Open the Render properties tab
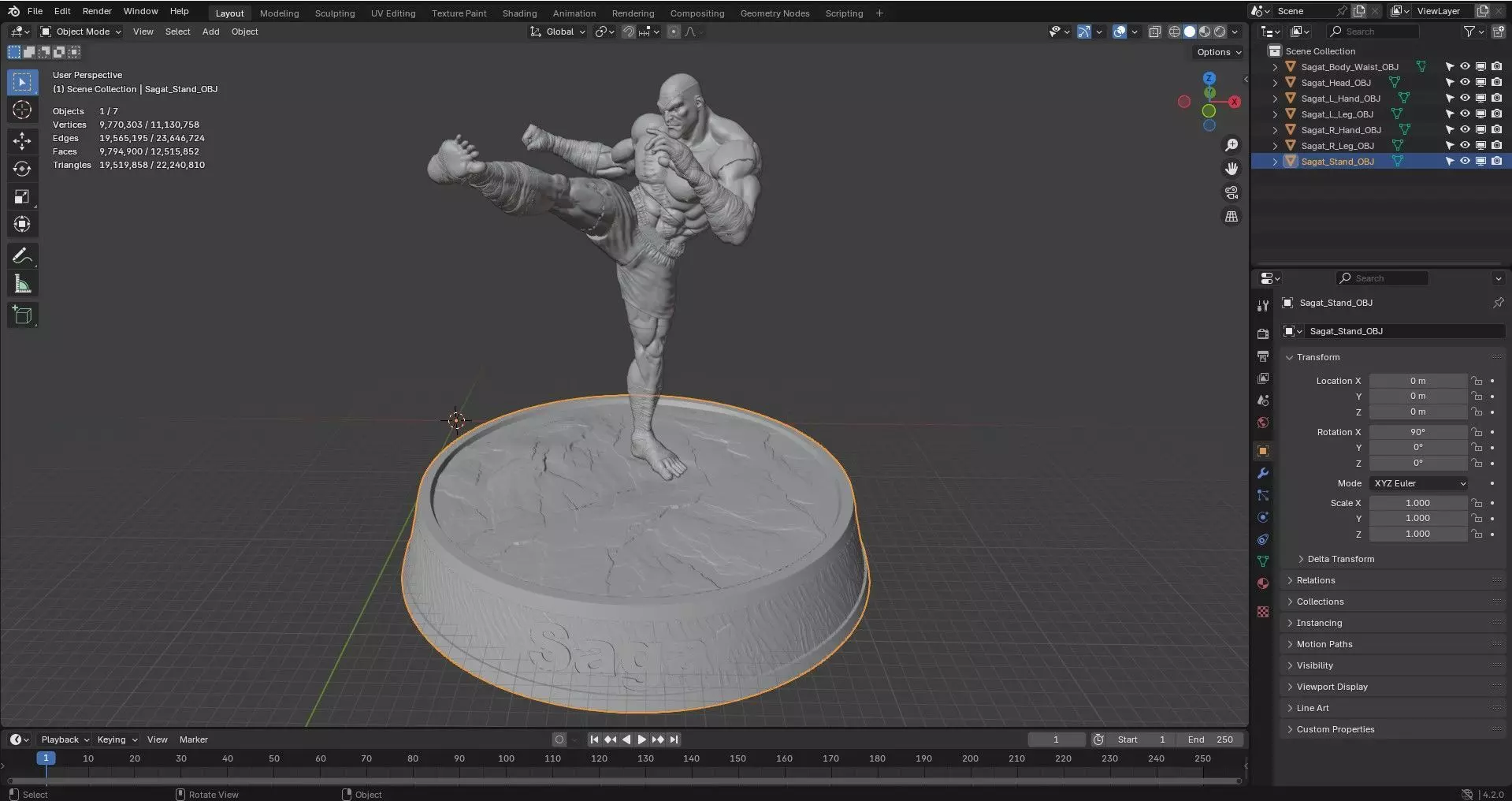Image resolution: width=1512 pixels, height=801 pixels. [1263, 334]
